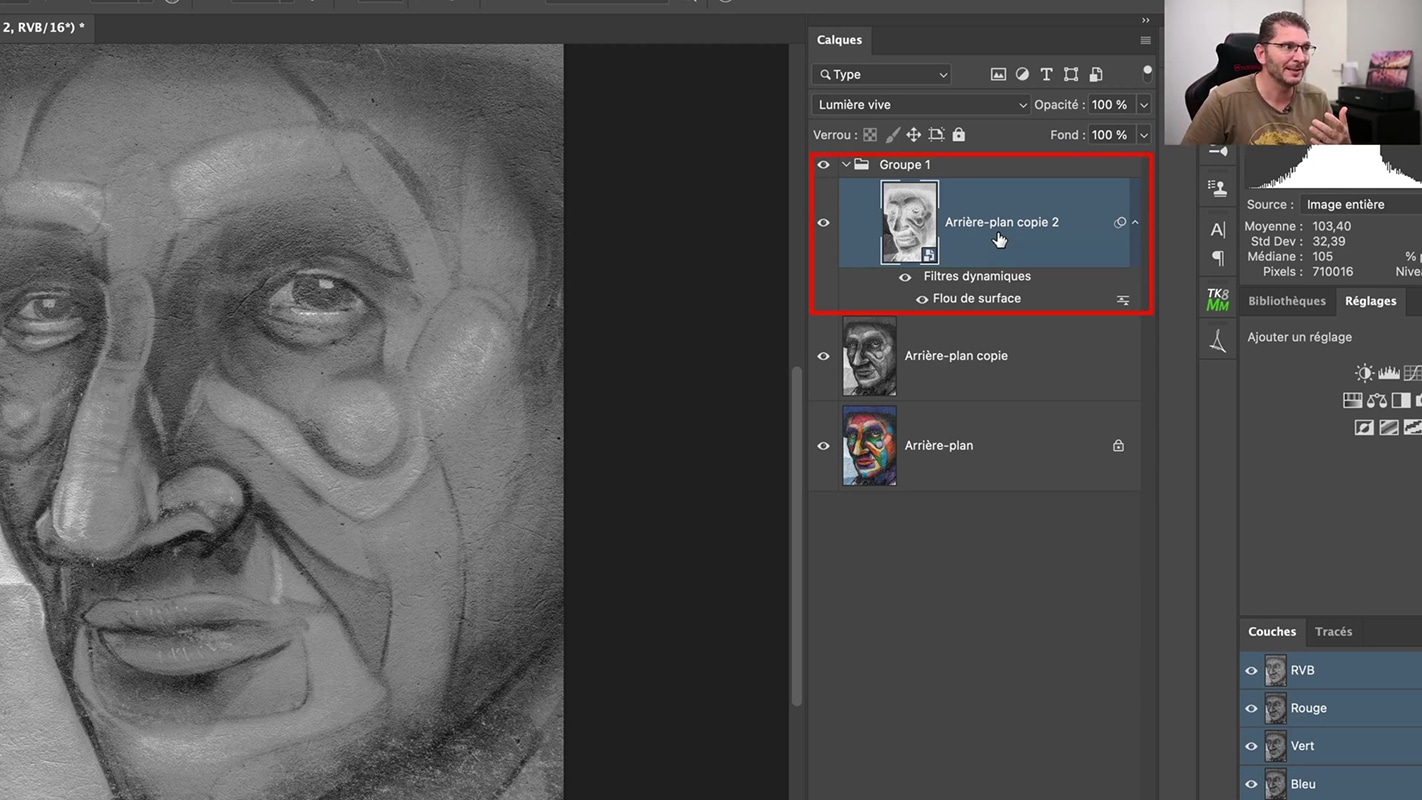Lock artboard nesting icon in Verrou row
The image size is (1422, 800).
pyautogui.click(x=936, y=135)
